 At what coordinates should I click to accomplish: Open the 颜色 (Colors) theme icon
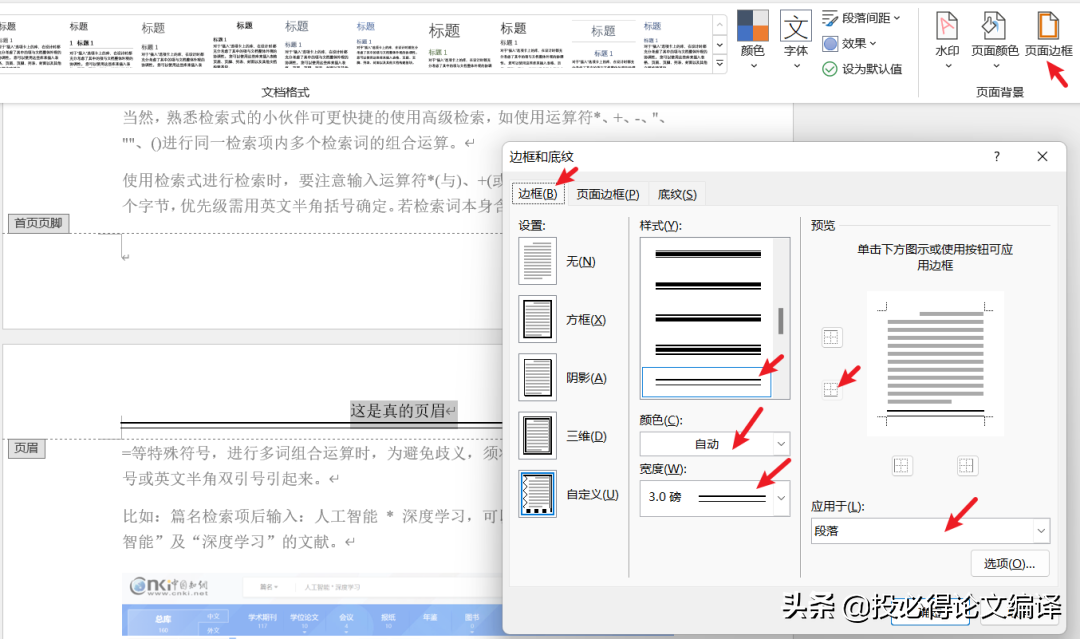[752, 25]
